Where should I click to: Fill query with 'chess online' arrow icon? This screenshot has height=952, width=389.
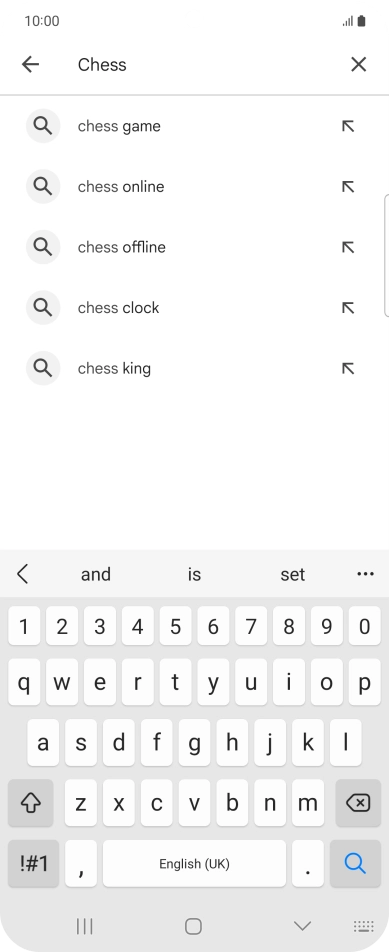click(348, 187)
